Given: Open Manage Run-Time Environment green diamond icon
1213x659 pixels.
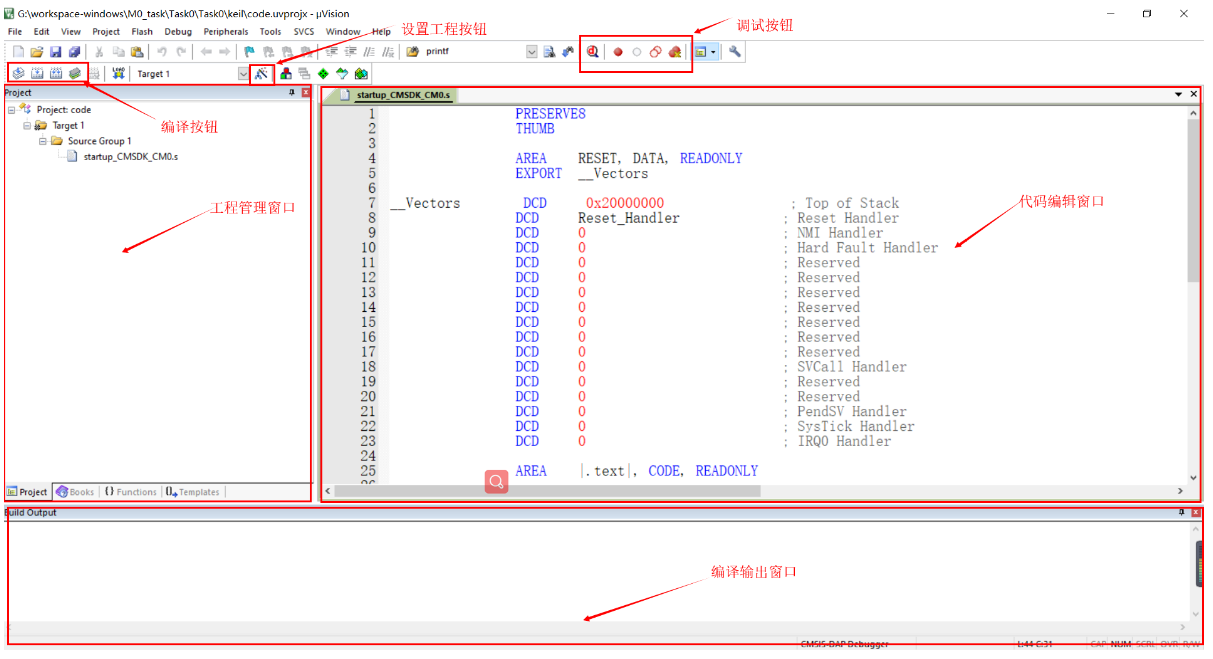Looking at the screenshot, I should pyautogui.click(x=323, y=73).
